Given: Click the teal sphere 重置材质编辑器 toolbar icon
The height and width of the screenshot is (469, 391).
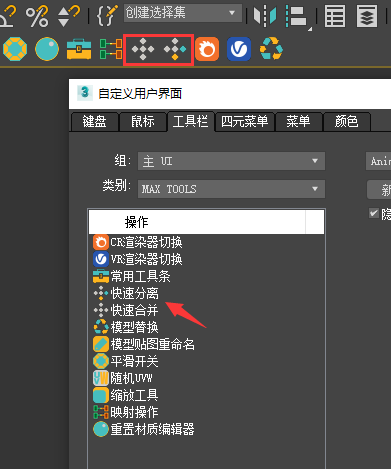Looking at the screenshot, I should click(x=47, y=49).
